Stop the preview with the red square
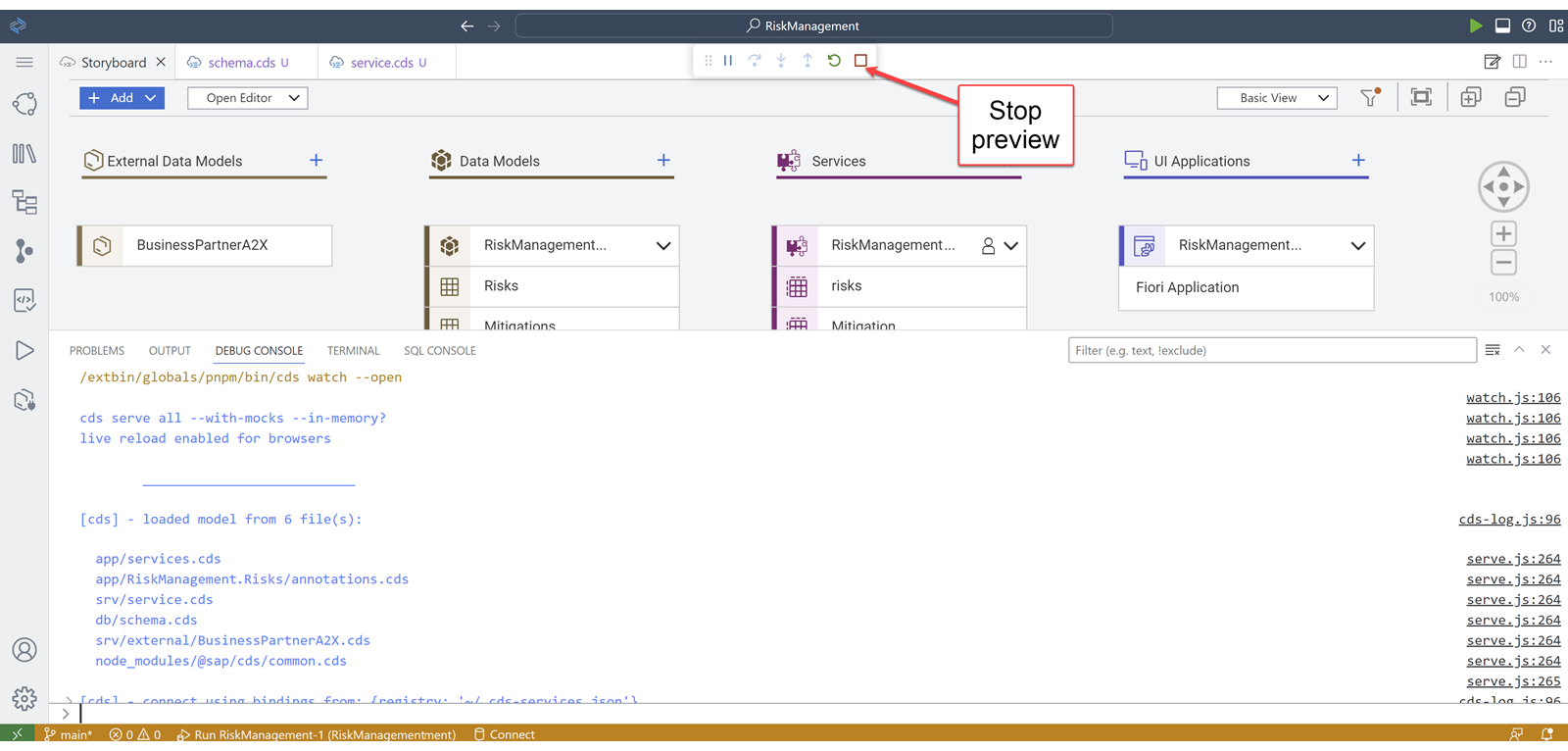Image resolution: width=1568 pixels, height=751 pixels. coord(860,61)
